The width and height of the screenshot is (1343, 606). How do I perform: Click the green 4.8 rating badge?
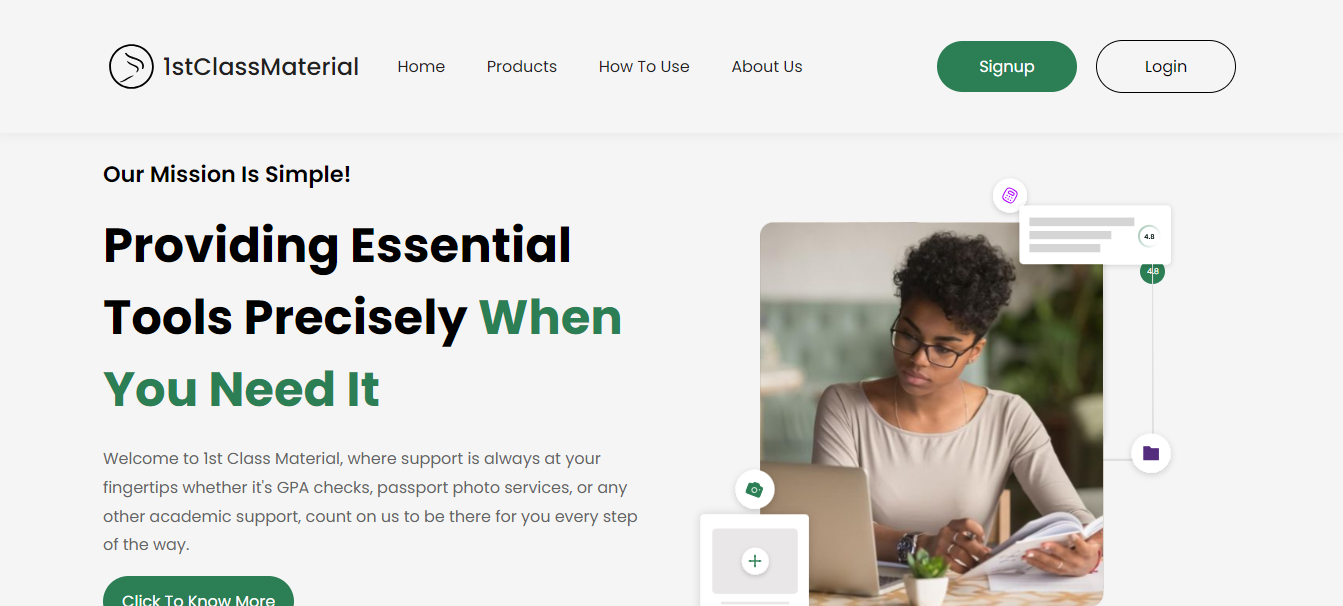tap(1153, 271)
